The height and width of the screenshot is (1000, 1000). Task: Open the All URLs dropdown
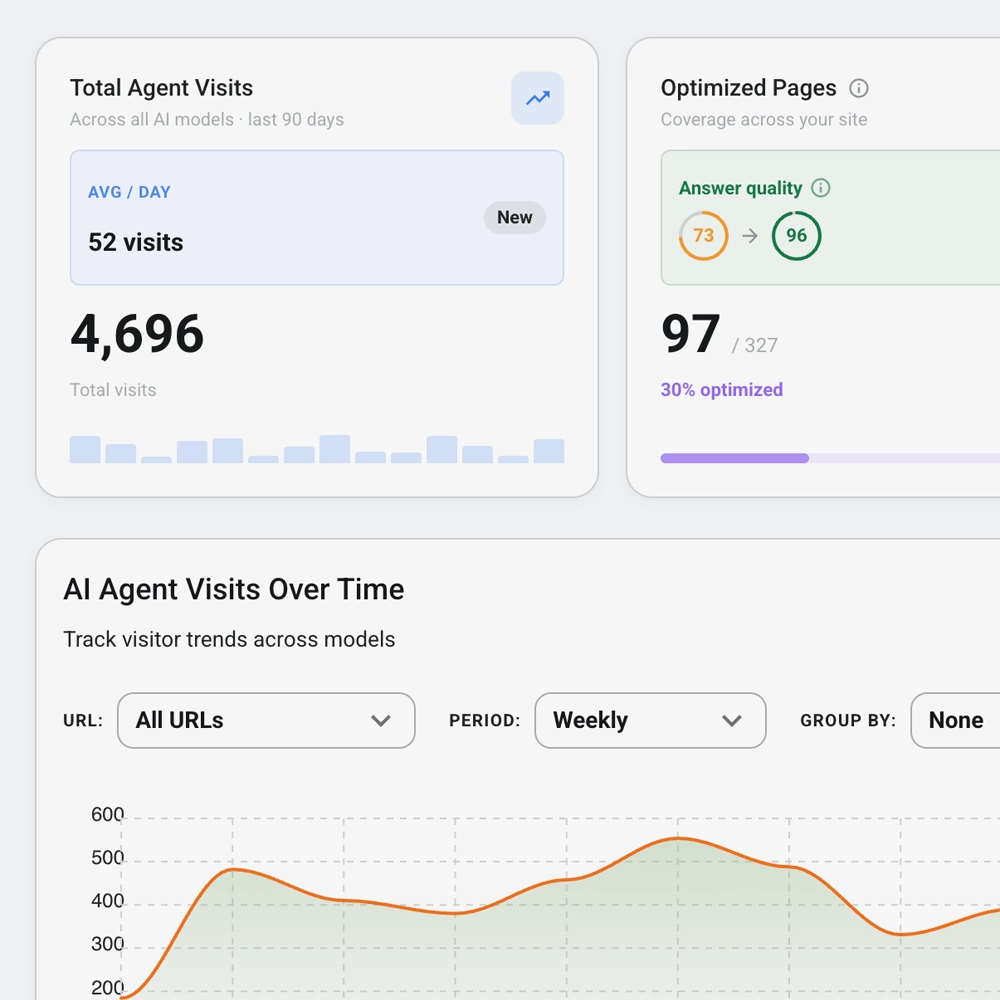click(x=266, y=721)
